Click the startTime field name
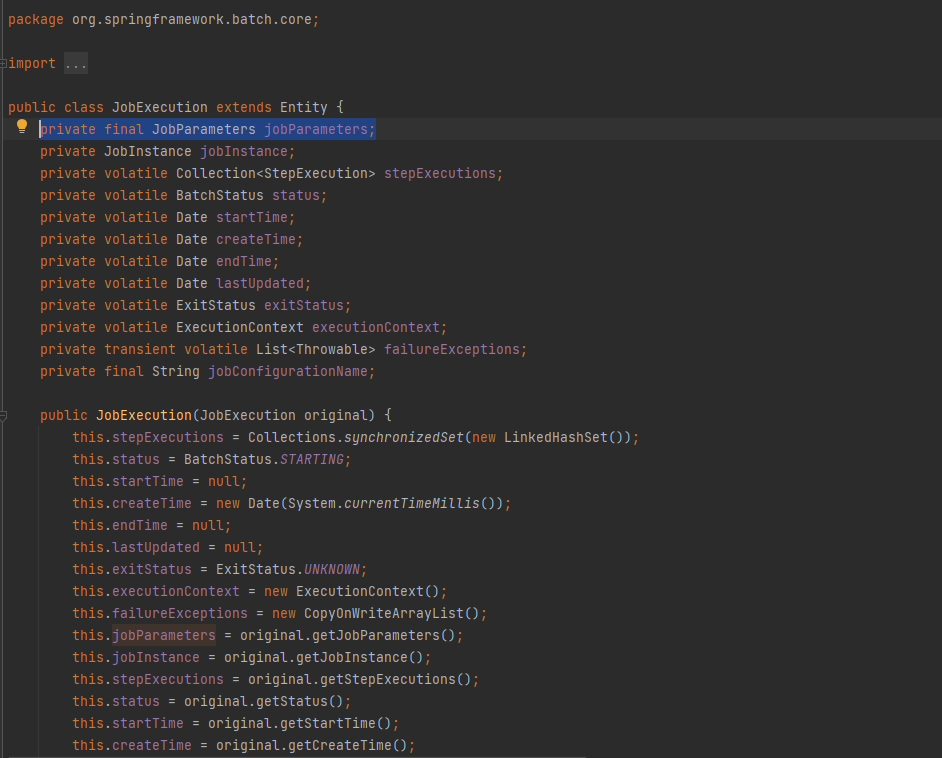Image resolution: width=942 pixels, height=758 pixels. coord(252,217)
